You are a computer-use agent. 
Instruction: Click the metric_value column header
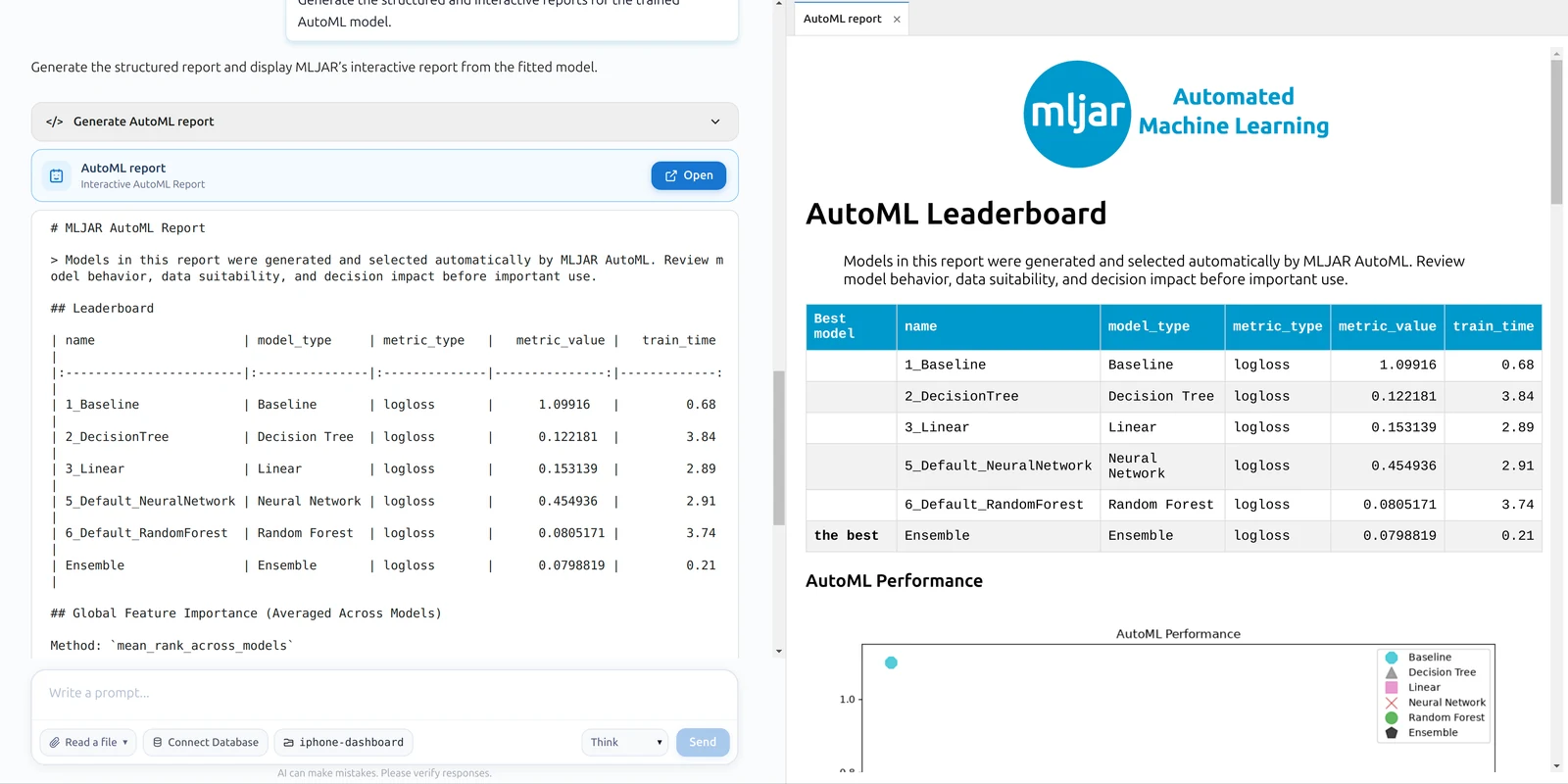pyautogui.click(x=1387, y=326)
